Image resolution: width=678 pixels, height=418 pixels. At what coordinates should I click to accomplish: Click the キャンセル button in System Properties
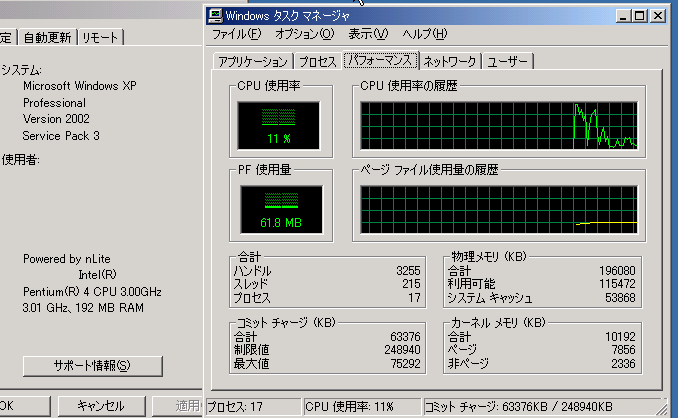[101, 405]
